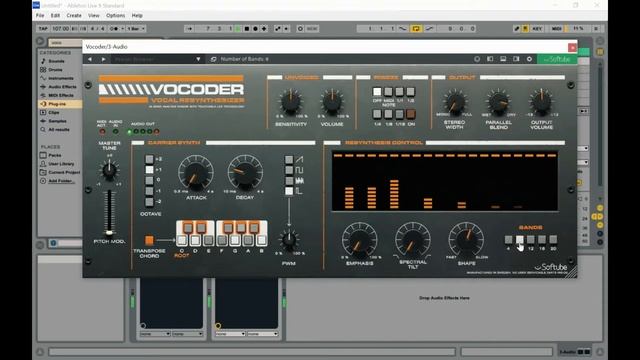Open the 1 Bar quantization dropdown

[x=136, y=29]
